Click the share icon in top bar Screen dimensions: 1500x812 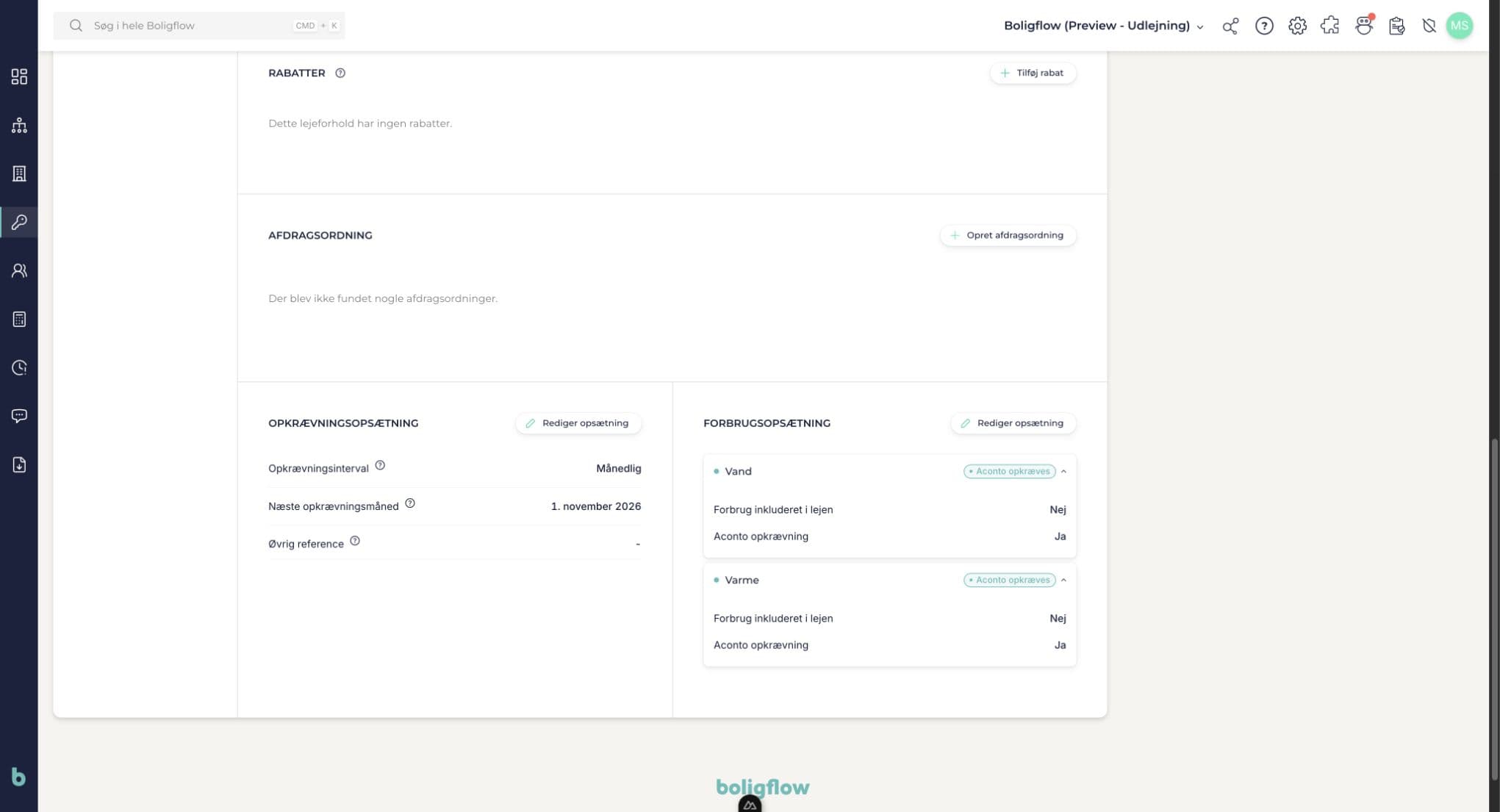(x=1230, y=26)
